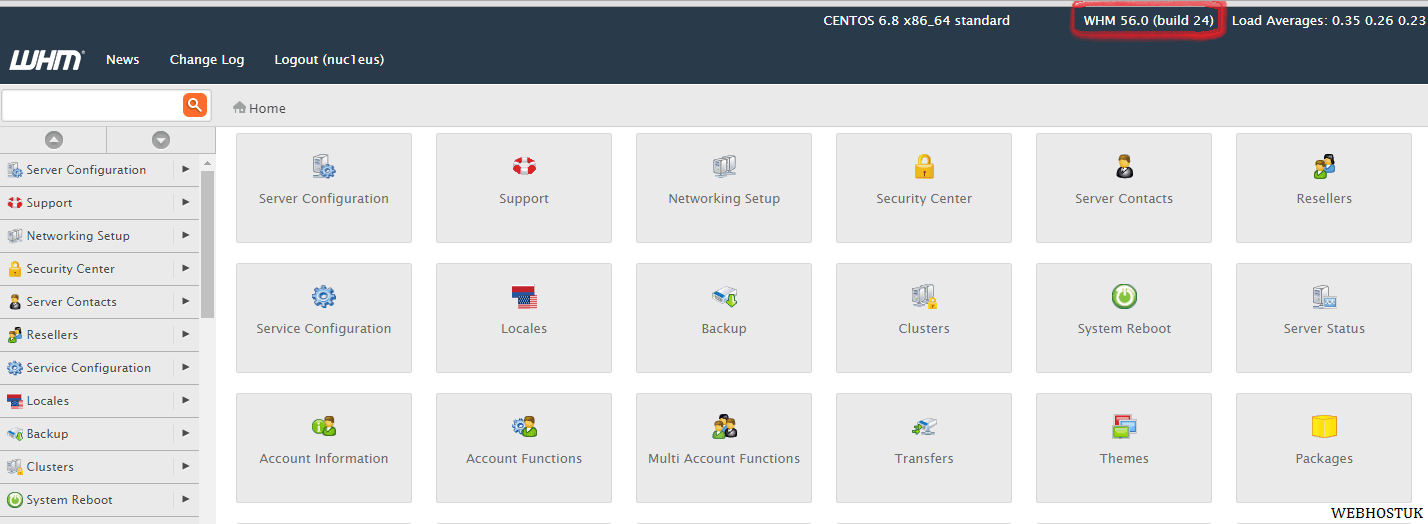Expand the Server Configuration sidebar arrow
Viewport: 1428px width, 524px height.
click(x=186, y=170)
